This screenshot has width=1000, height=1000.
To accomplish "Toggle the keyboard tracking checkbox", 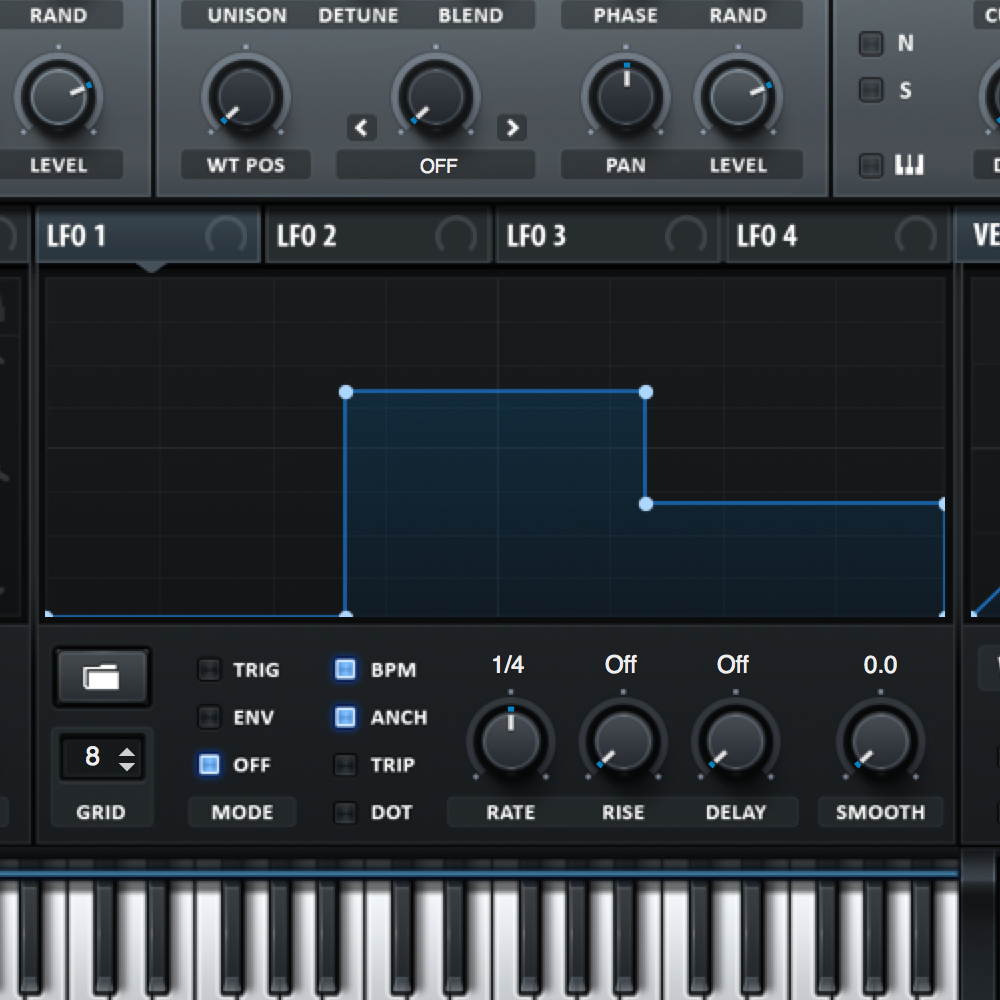I will click(x=871, y=165).
